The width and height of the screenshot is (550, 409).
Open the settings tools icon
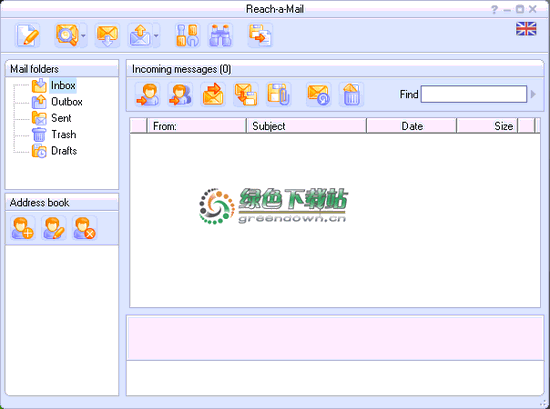pos(188,35)
